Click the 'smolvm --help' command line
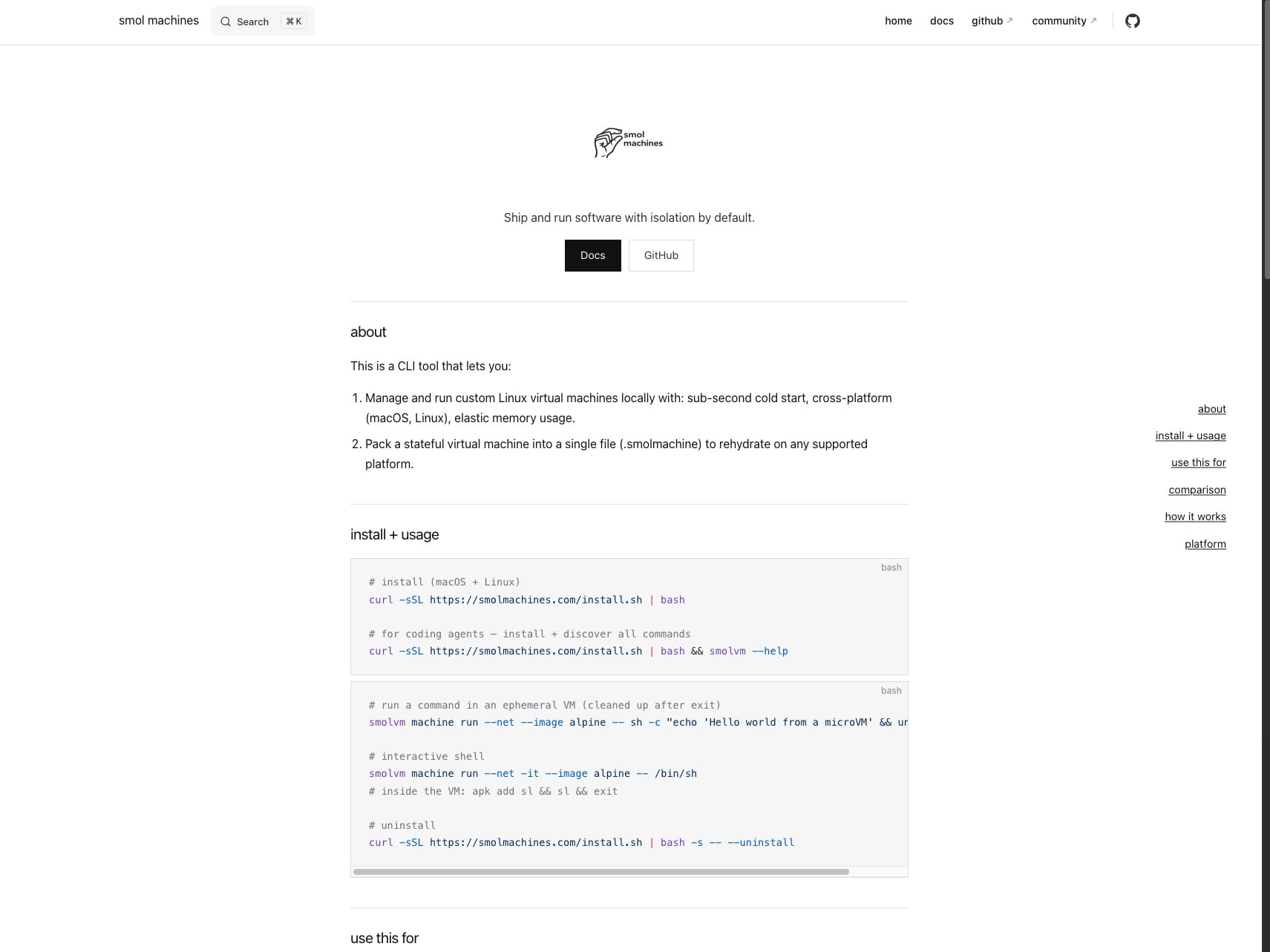This screenshot has height=952, width=1270. (578, 651)
